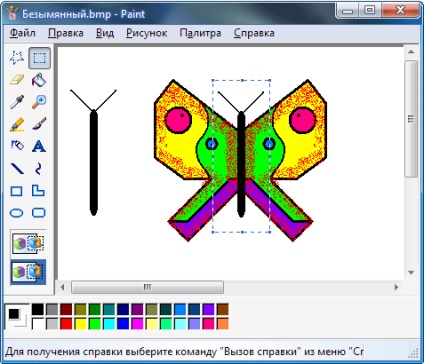This screenshot has width=424, height=364.
Task: Choose the Pencil tool
Action: (17, 124)
